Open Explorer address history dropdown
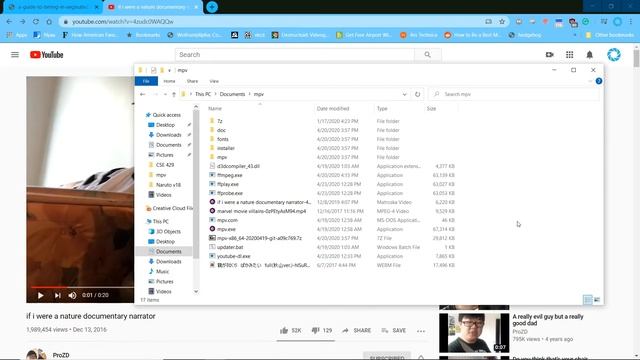 [404, 94]
